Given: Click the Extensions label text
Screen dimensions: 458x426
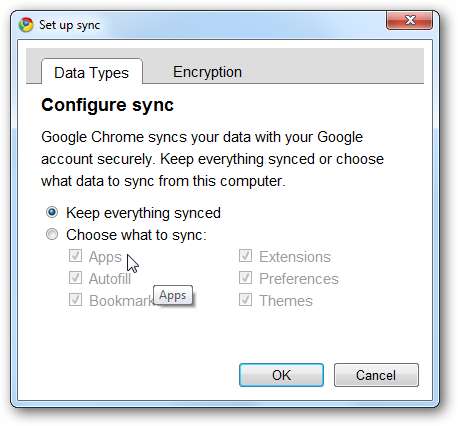Looking at the screenshot, I should pyautogui.click(x=295, y=257).
